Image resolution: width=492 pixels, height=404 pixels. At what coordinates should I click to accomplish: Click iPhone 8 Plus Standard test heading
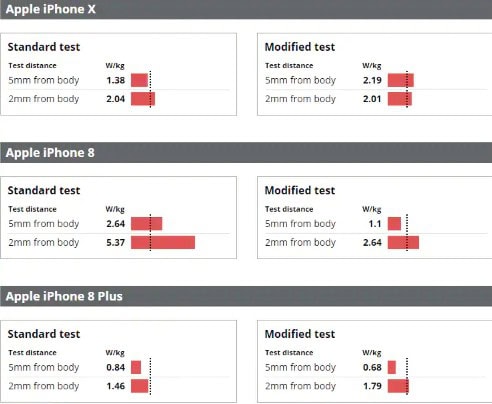tap(44, 334)
